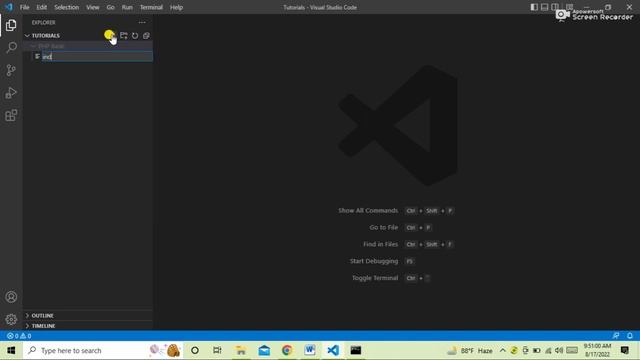Viewport: 640px width, 360px height.
Task: Open Cortana circle in taskbar
Action: pos(195,351)
